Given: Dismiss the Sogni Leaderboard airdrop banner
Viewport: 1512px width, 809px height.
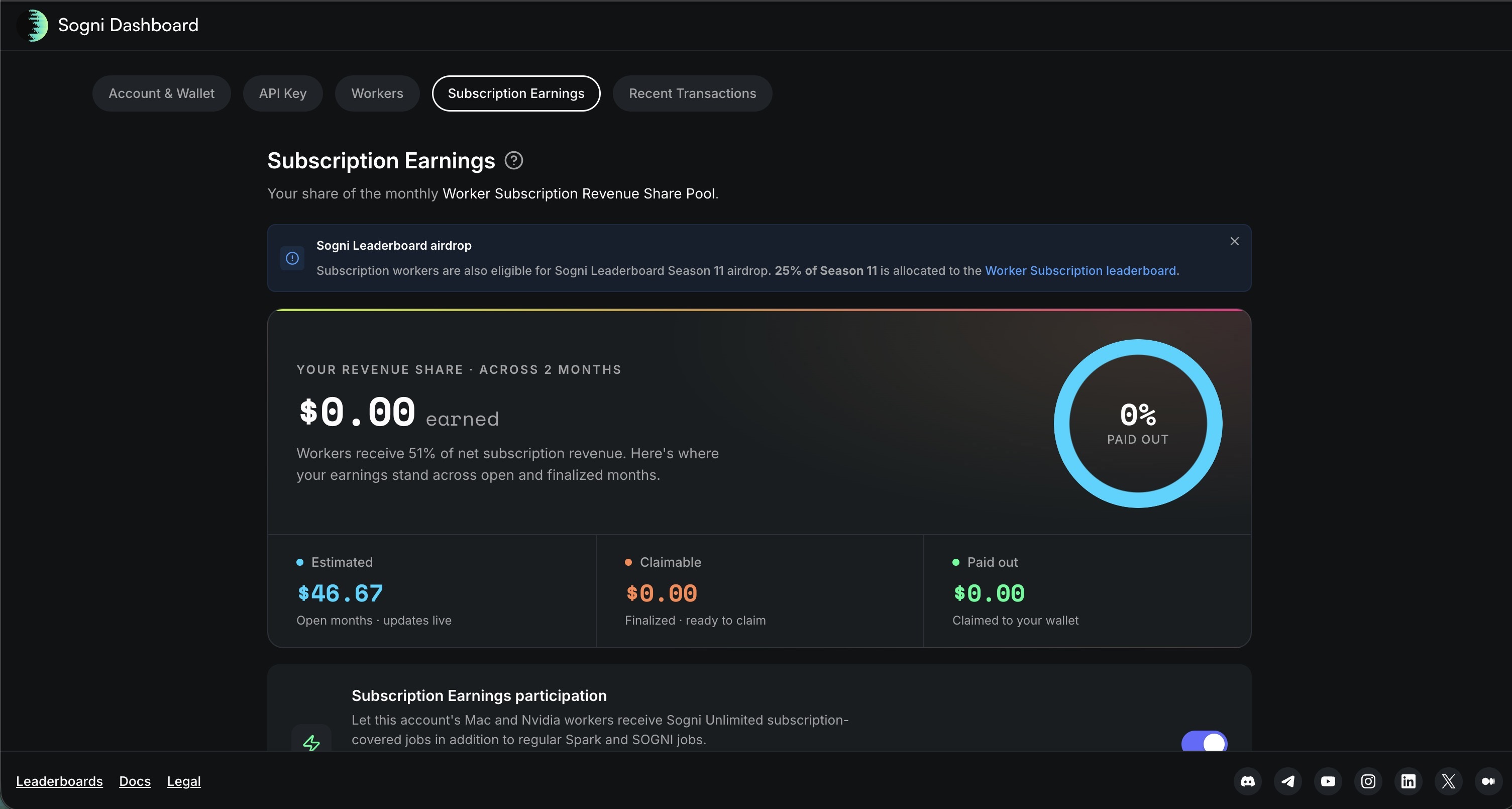Looking at the screenshot, I should (1234, 241).
